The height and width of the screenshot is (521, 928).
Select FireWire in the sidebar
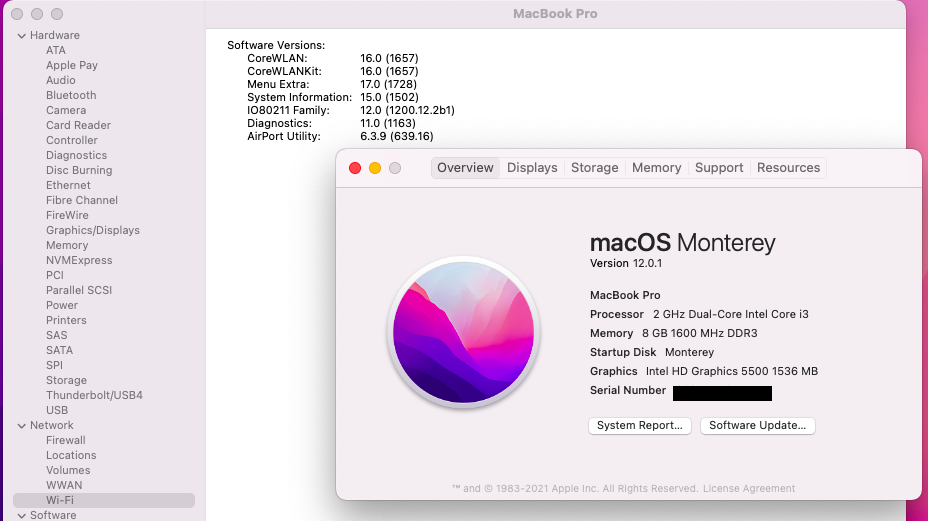pos(67,215)
